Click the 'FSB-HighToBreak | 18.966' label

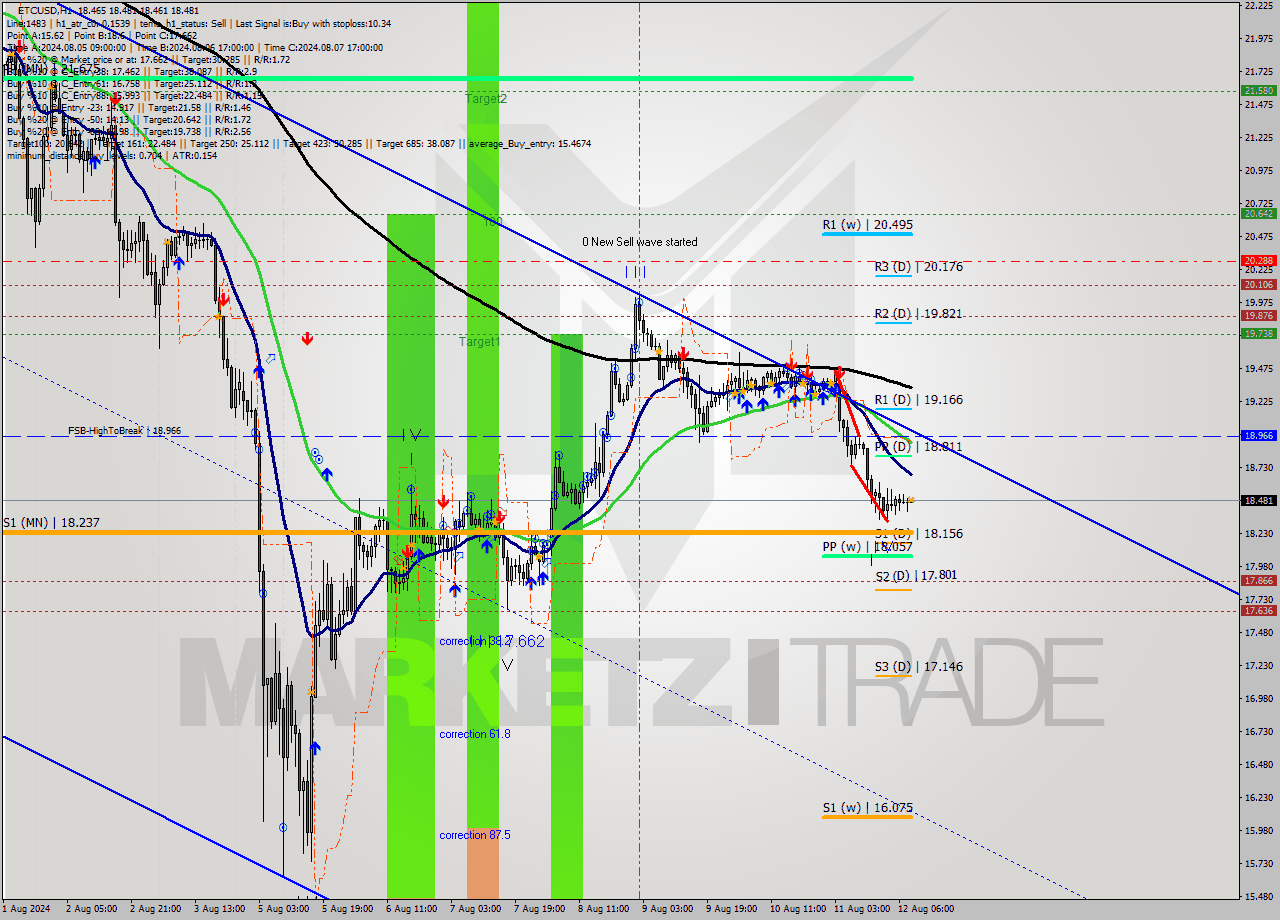point(125,431)
